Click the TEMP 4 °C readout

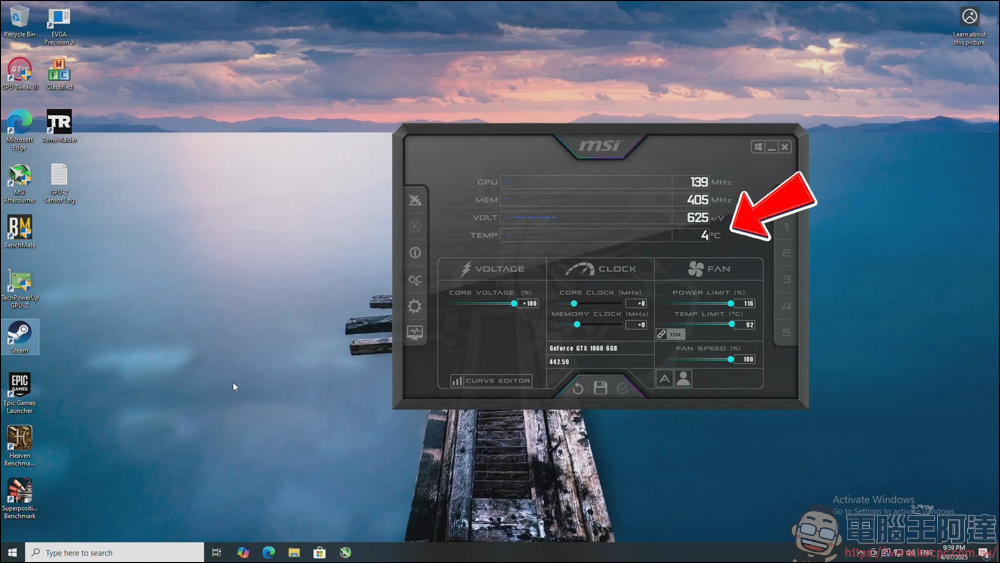pos(705,235)
